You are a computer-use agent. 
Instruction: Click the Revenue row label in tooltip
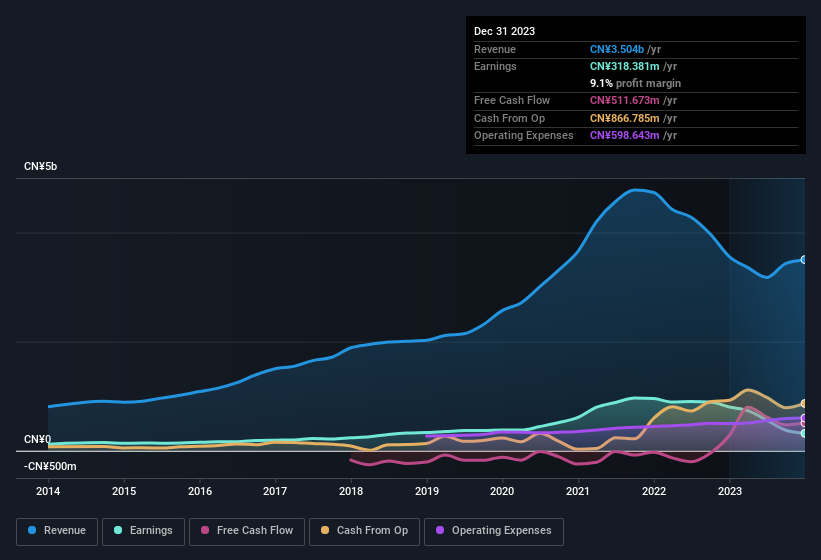click(495, 49)
